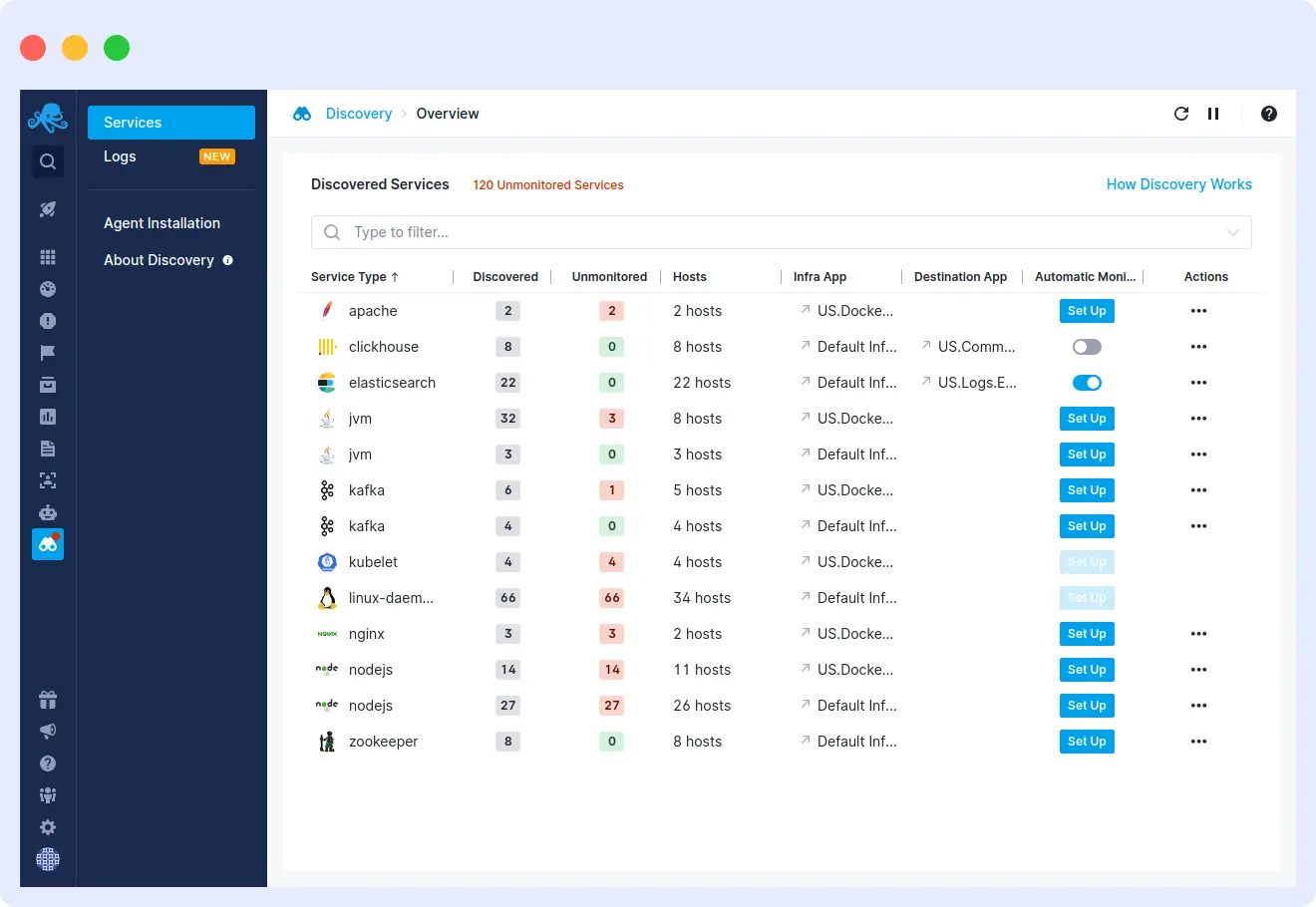Enable automatic monitoring for clickhouse
1316x907 pixels.
coord(1087,346)
